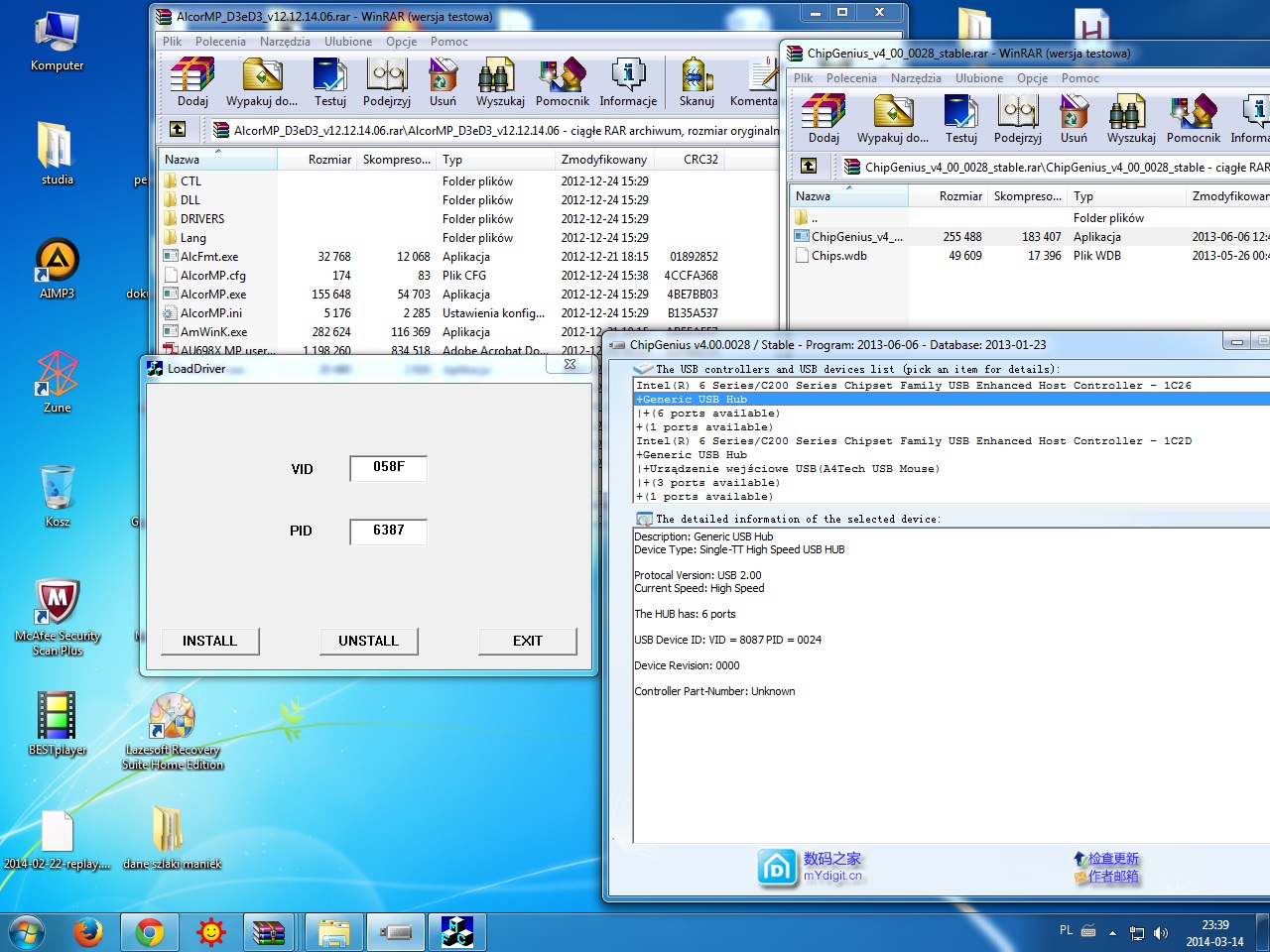Screen dimensions: 1270x952
Task: Open Narzędzia menu in ChipGenius WinRAR window
Action: pyautogui.click(x=916, y=78)
